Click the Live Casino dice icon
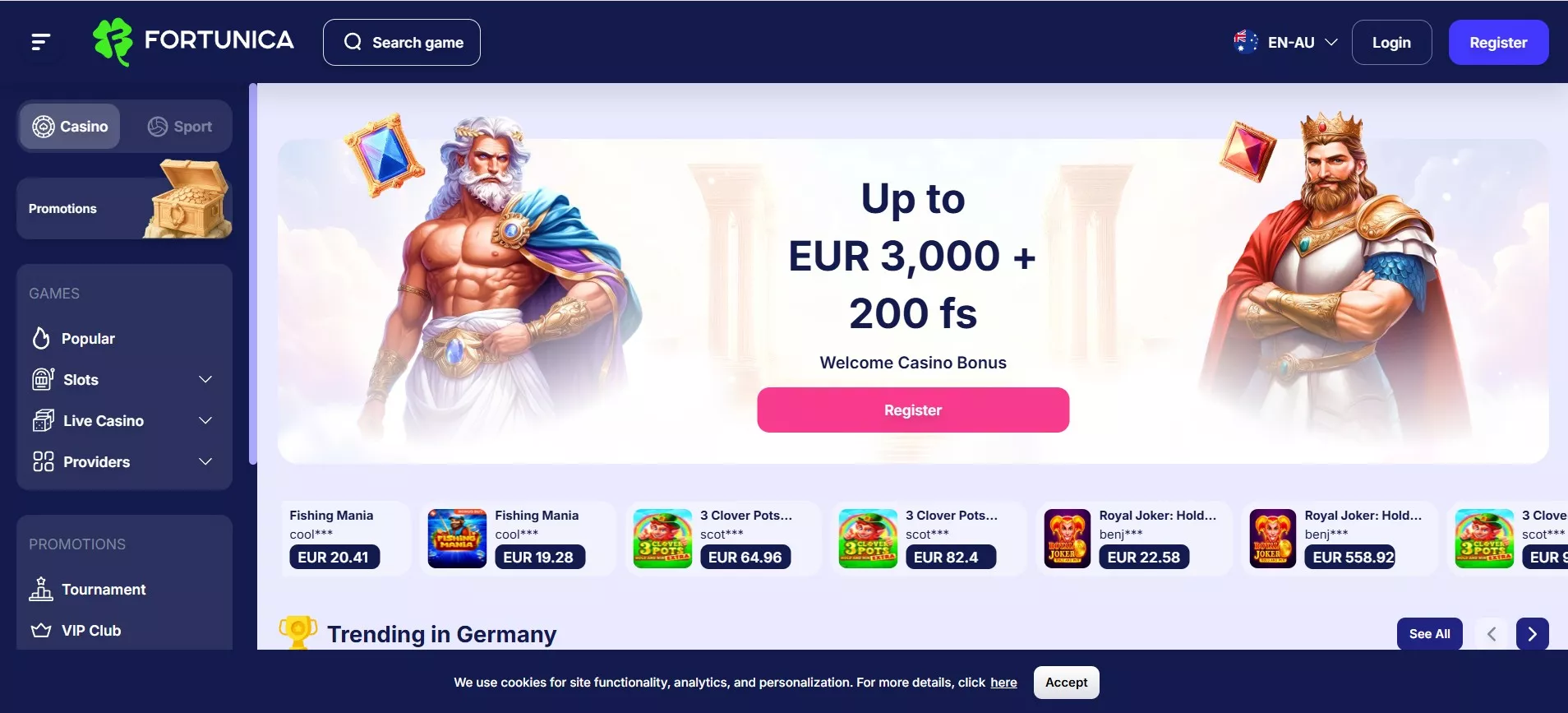Screen dimensions: 1568x713 43,420
